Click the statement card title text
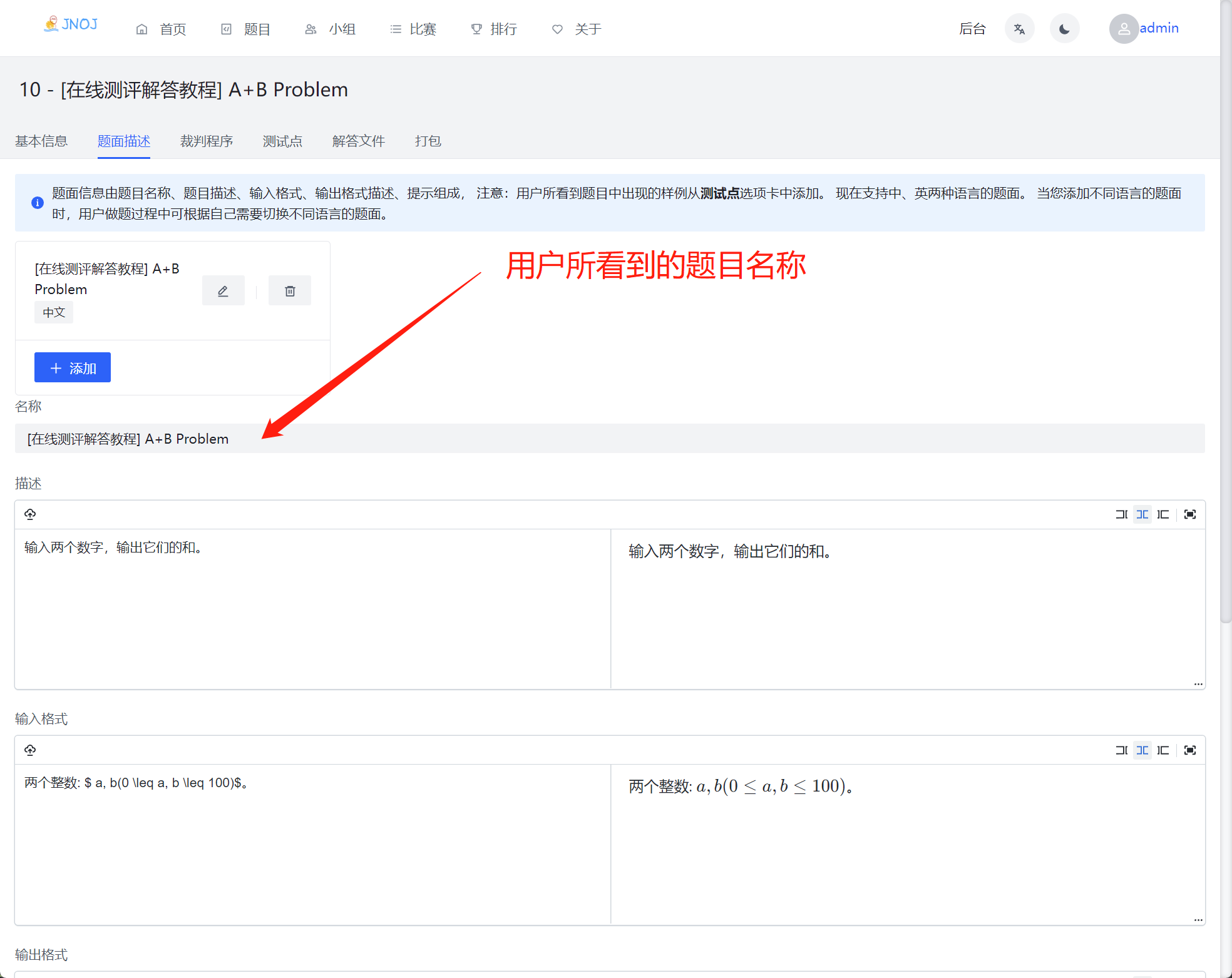Screen dimensions: 1232x978 [107, 279]
